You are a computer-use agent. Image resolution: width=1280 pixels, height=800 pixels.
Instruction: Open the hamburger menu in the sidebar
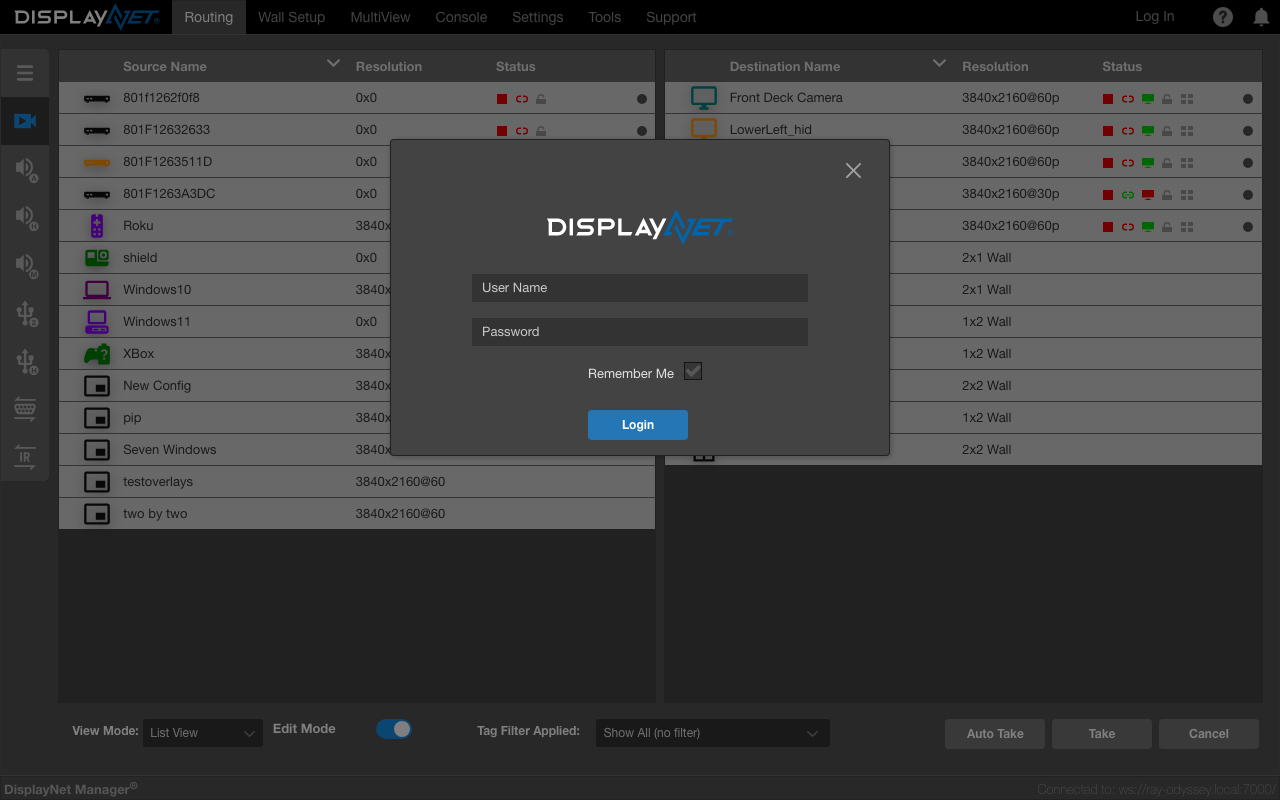(25, 73)
